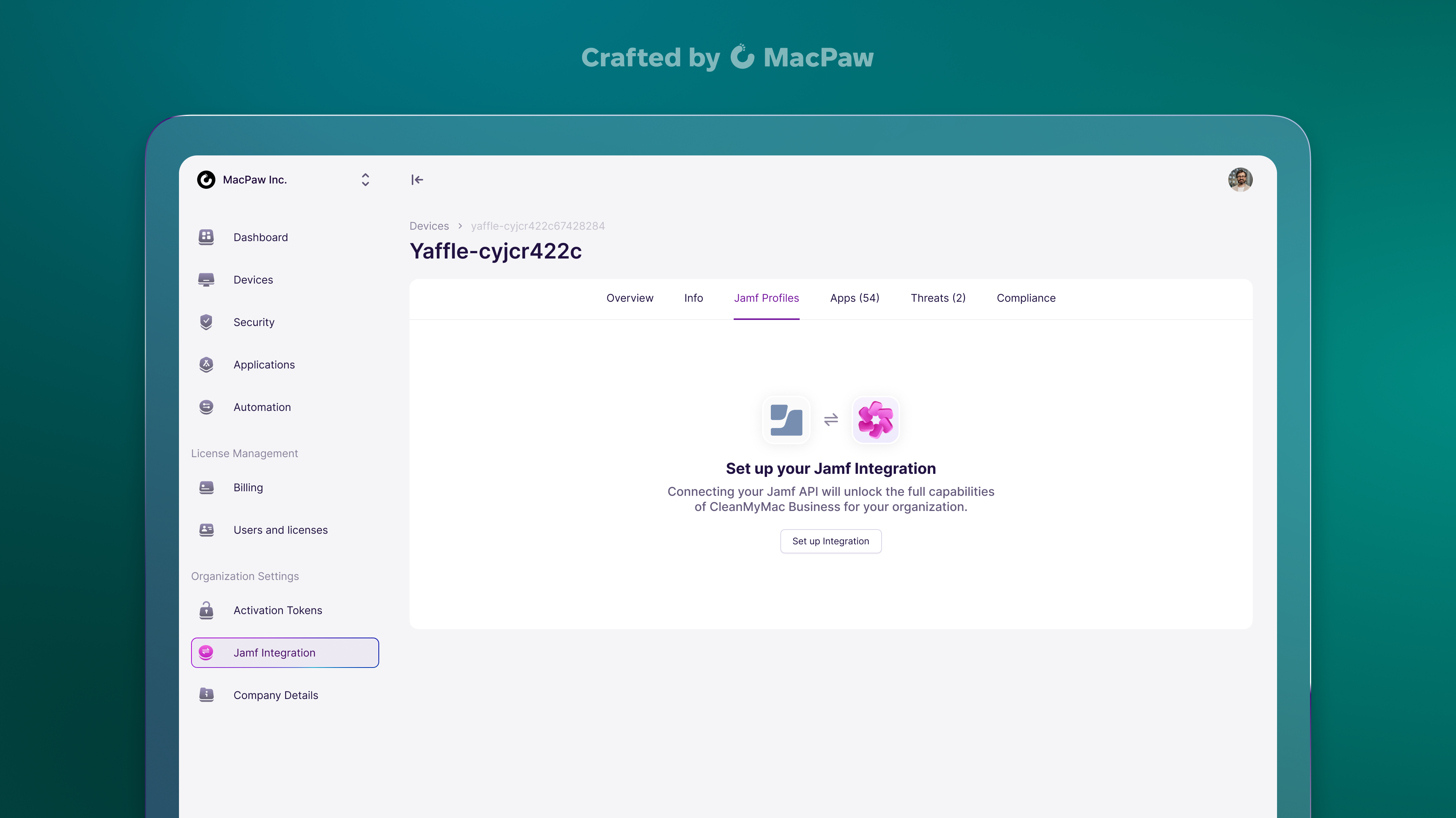Viewport: 1456px width, 818px height.
Task: Click the Users and licenses icon
Action: click(x=206, y=530)
